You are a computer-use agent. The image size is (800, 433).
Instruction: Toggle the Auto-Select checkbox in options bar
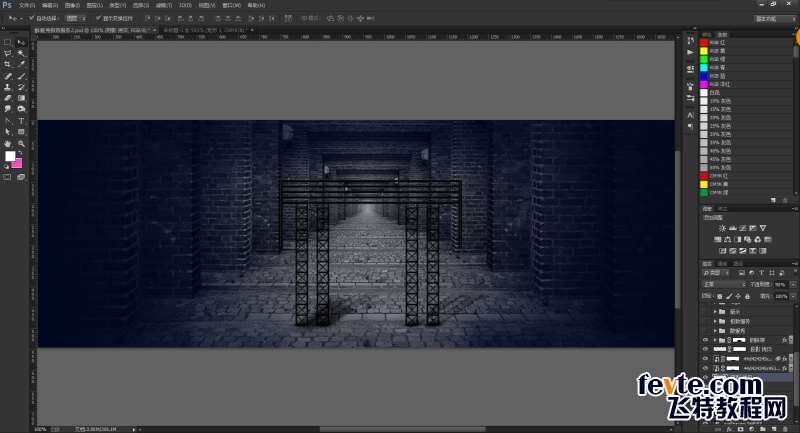click(31, 18)
